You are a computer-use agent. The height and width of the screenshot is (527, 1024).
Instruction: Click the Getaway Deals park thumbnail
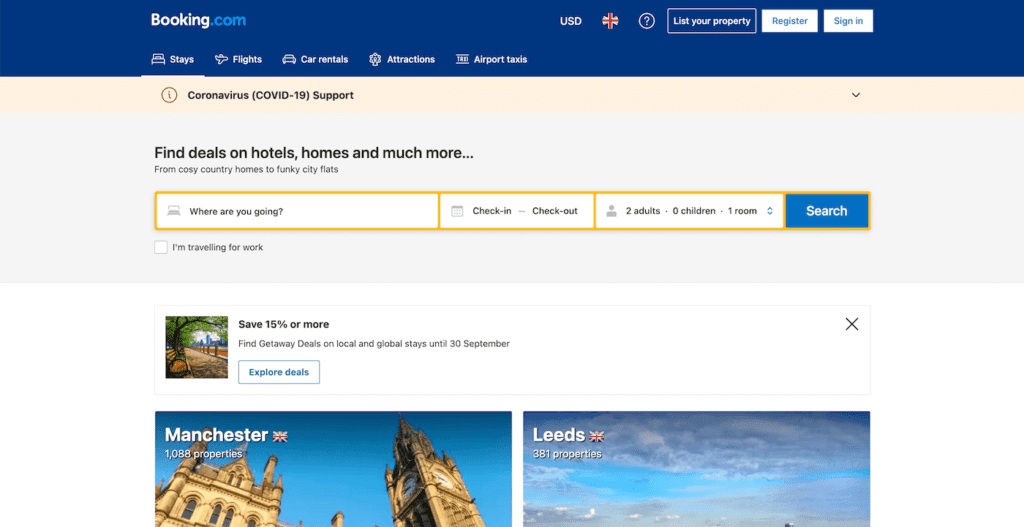click(197, 347)
